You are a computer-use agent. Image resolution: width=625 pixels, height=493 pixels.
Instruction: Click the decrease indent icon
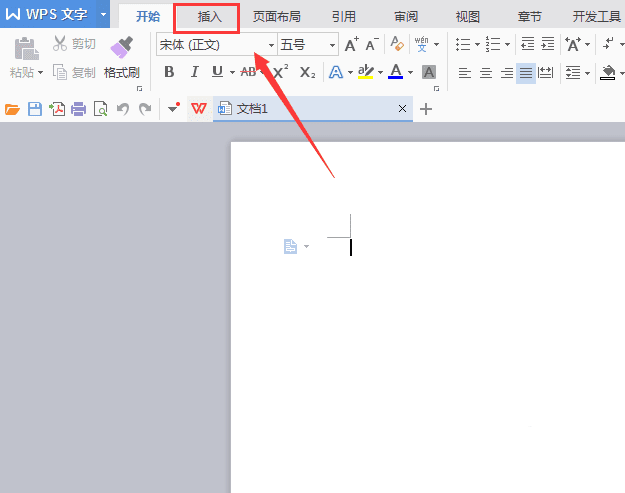click(x=528, y=44)
